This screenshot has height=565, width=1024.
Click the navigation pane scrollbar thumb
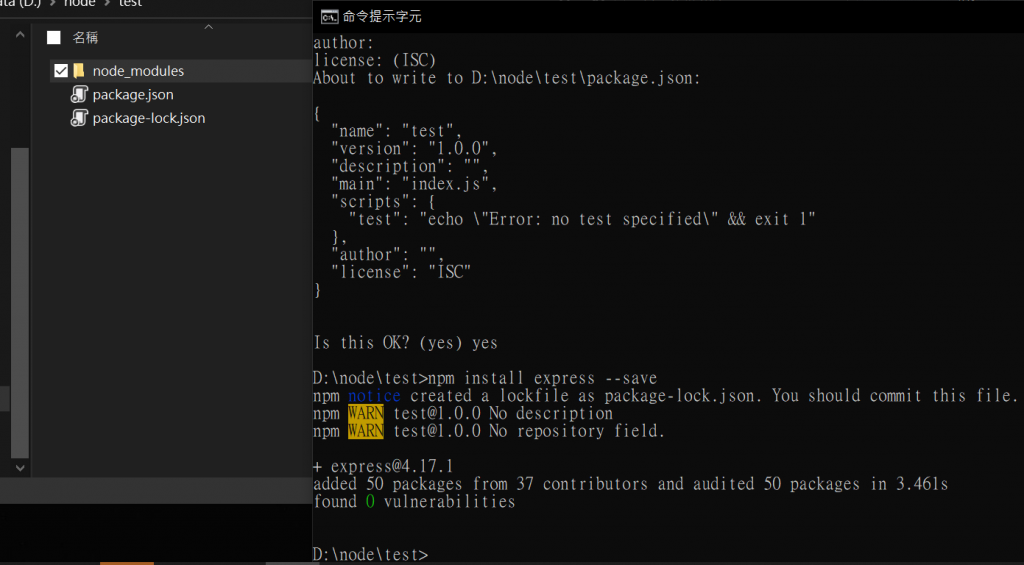pos(20,302)
